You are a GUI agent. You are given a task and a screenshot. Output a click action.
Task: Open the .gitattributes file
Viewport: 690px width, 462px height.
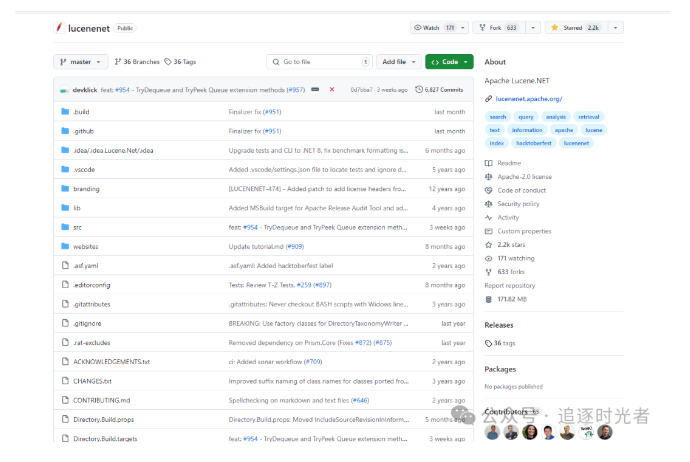[x=92, y=304]
